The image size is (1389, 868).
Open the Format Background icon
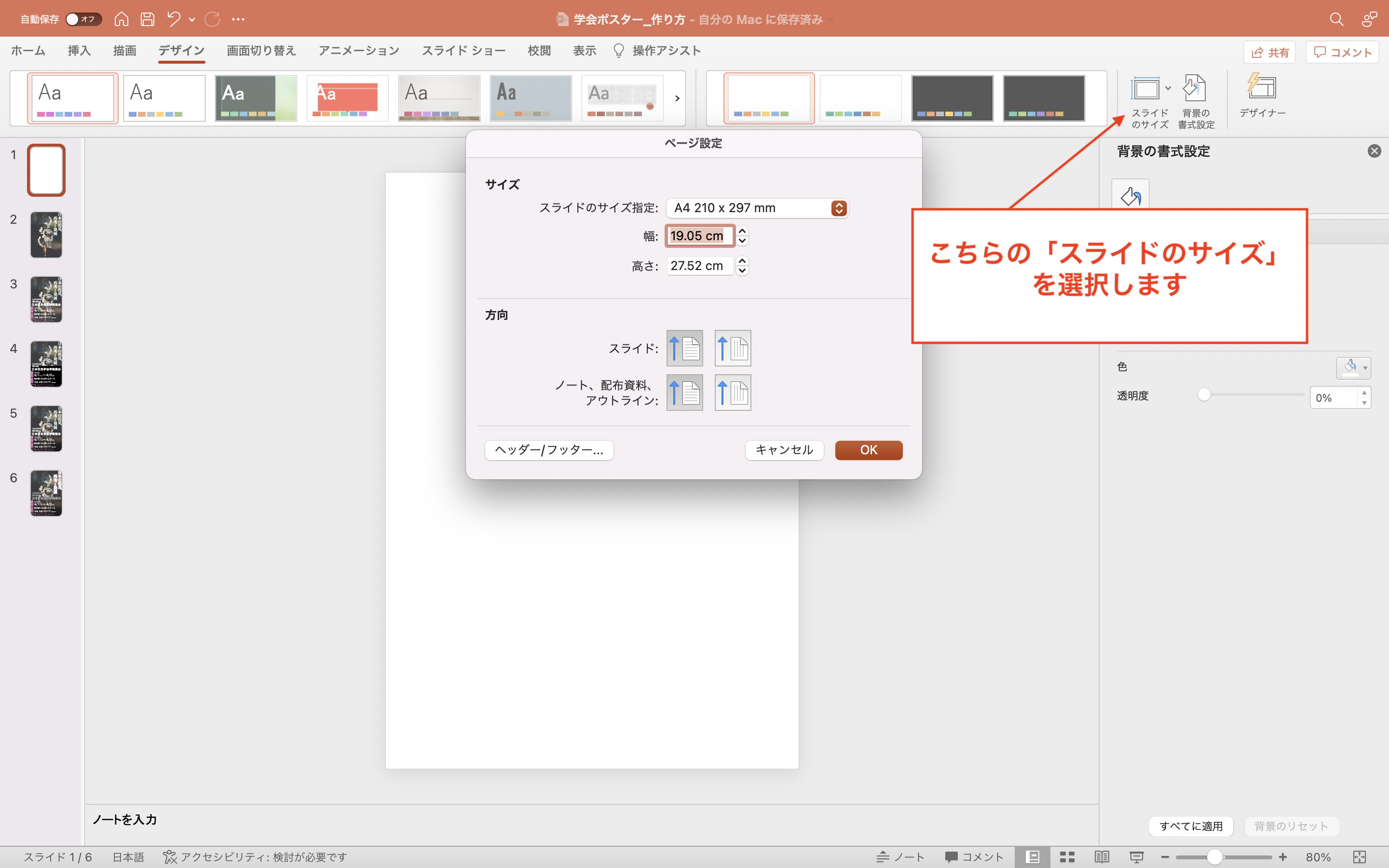(1195, 90)
